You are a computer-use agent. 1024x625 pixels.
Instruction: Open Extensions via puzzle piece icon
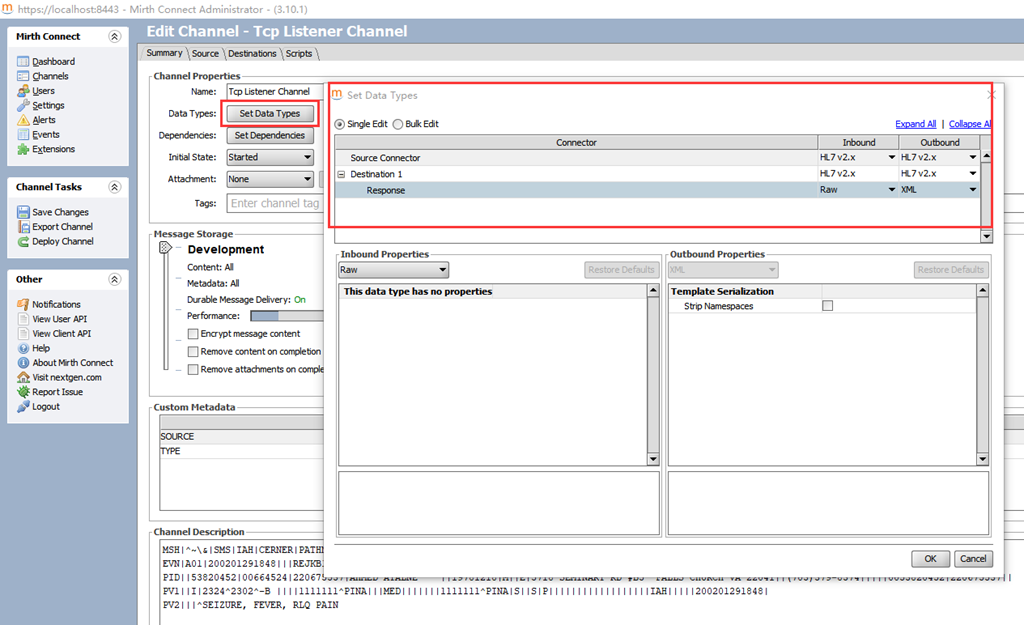pyautogui.click(x=23, y=149)
